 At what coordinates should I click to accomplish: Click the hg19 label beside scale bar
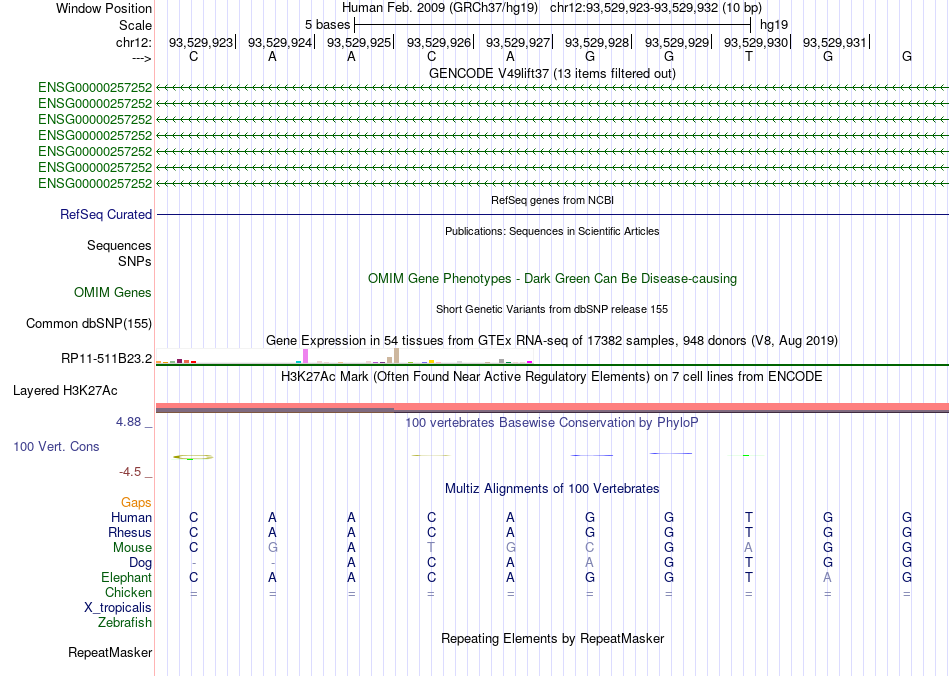pos(774,25)
